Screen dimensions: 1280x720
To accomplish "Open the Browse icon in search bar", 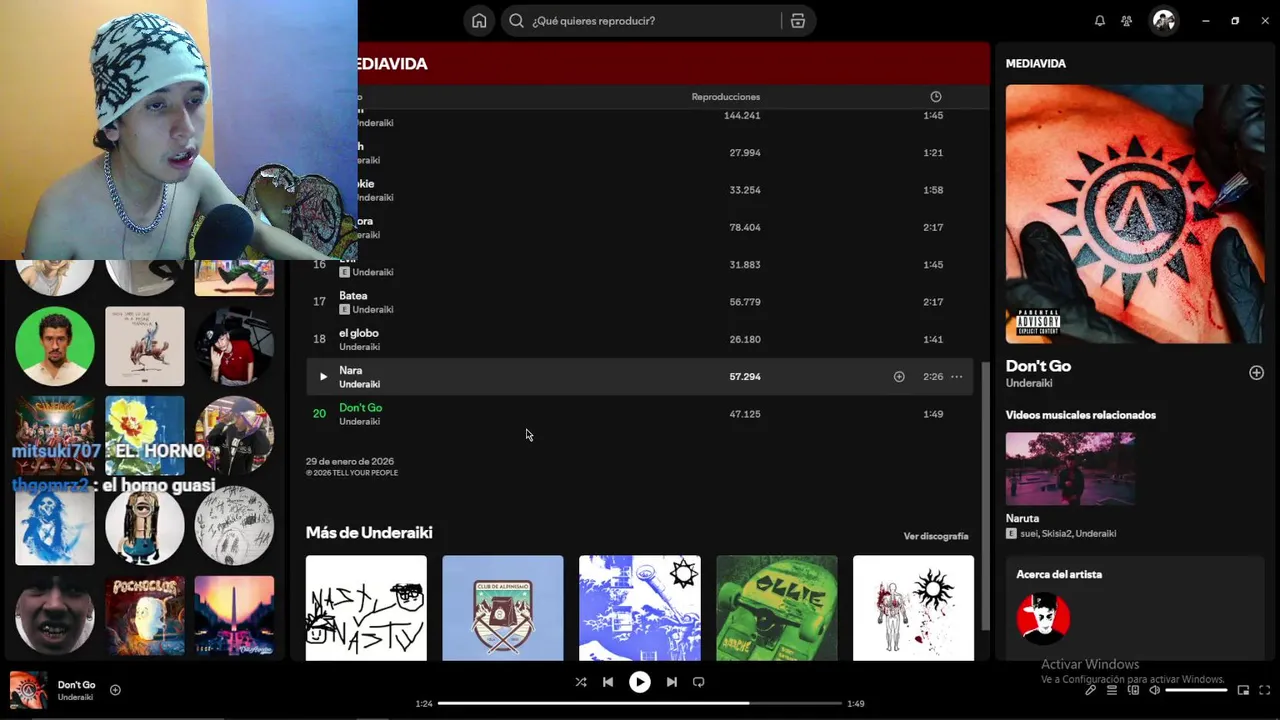I will coord(798,21).
